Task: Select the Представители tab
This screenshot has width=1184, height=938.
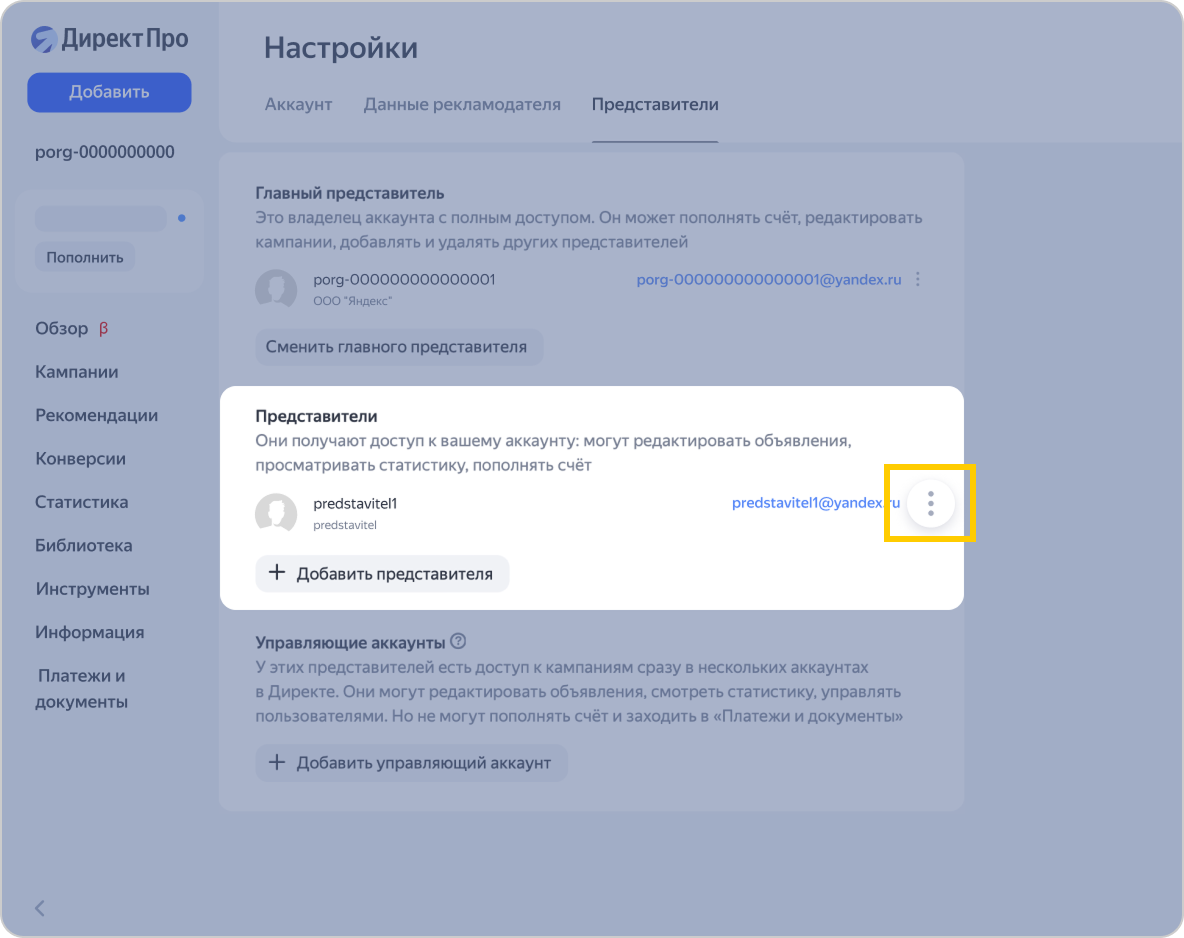Action: point(655,105)
